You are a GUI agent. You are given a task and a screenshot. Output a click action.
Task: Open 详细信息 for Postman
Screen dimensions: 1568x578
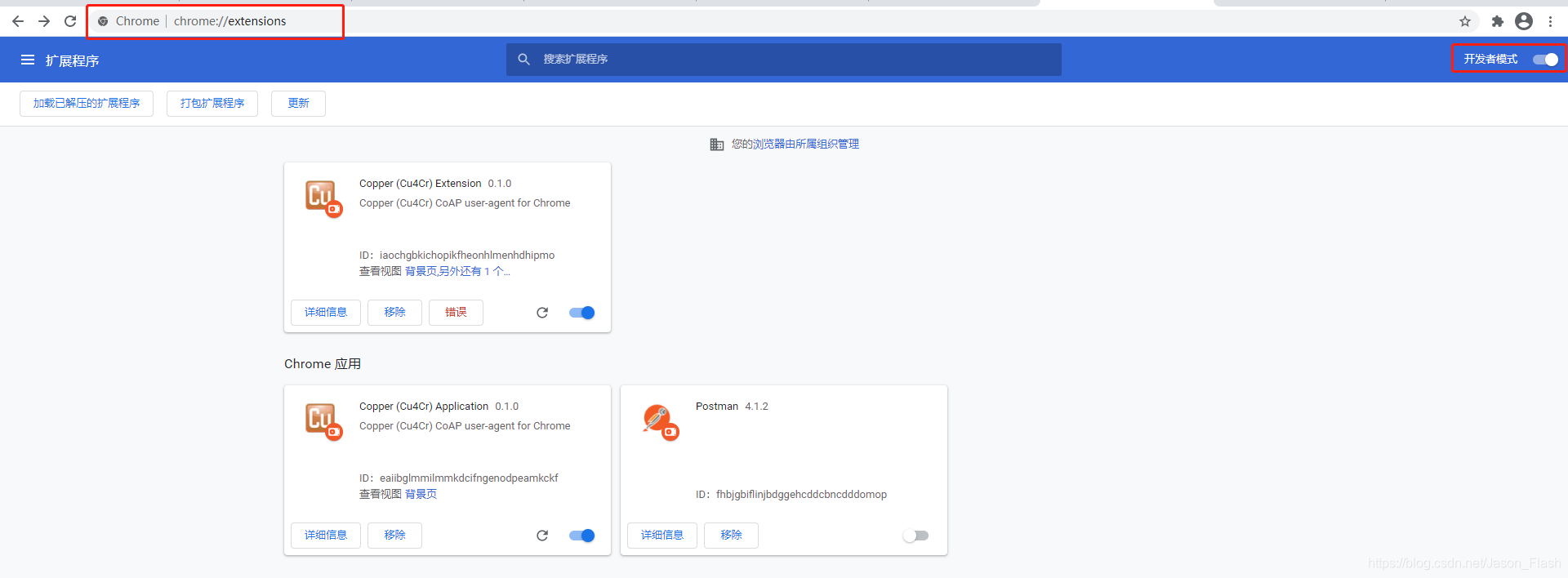tap(662, 536)
